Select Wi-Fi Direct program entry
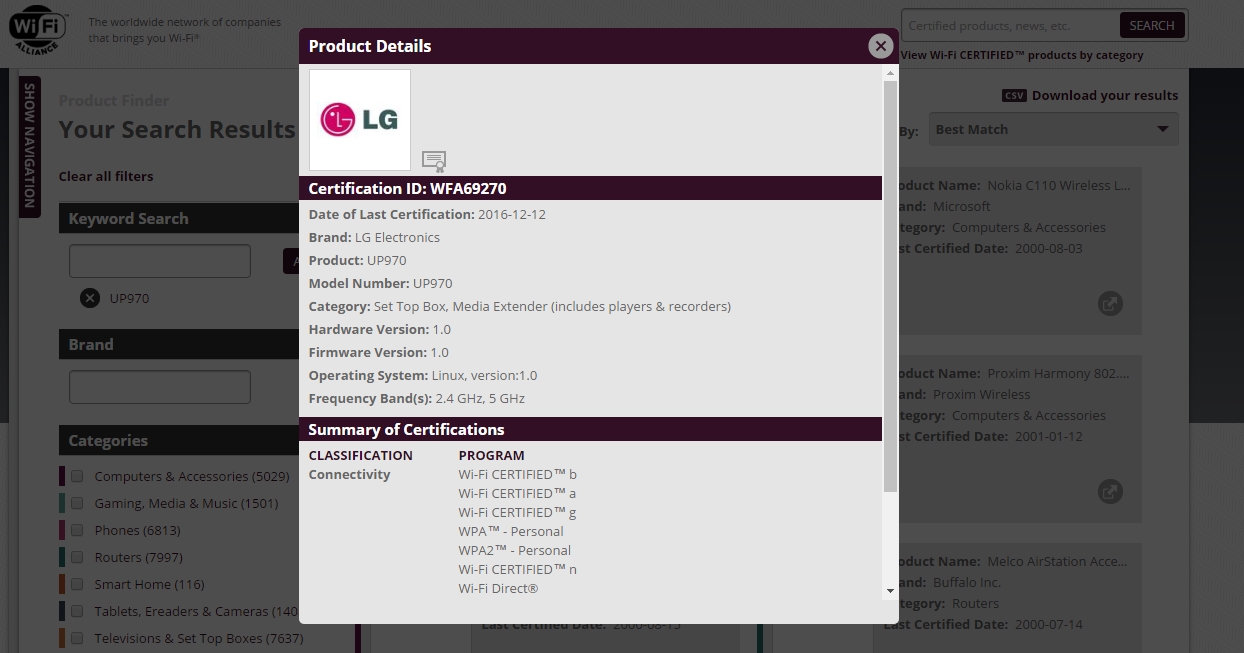 pyautogui.click(x=498, y=588)
